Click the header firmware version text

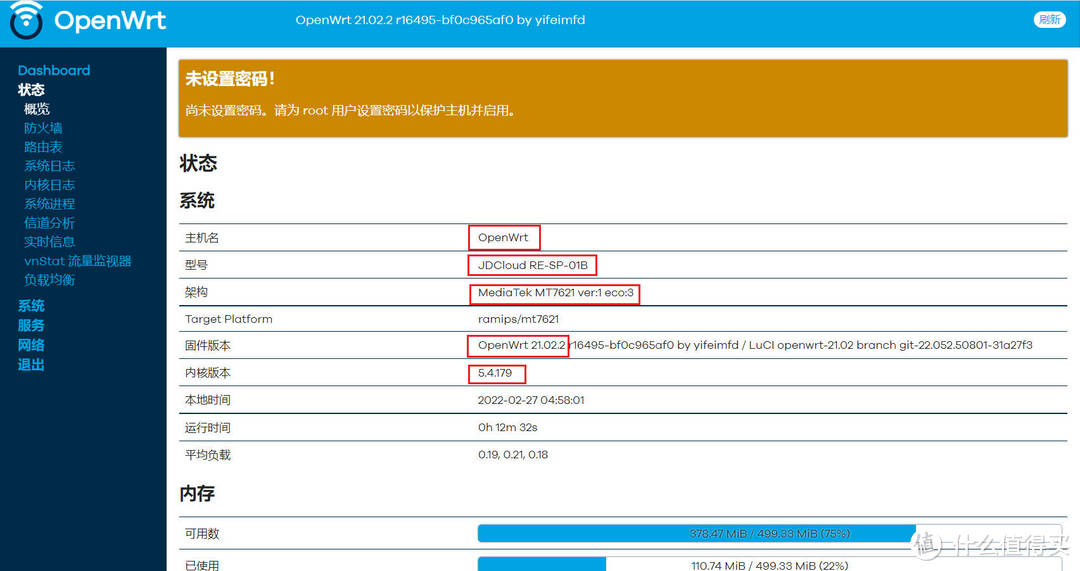pos(440,20)
